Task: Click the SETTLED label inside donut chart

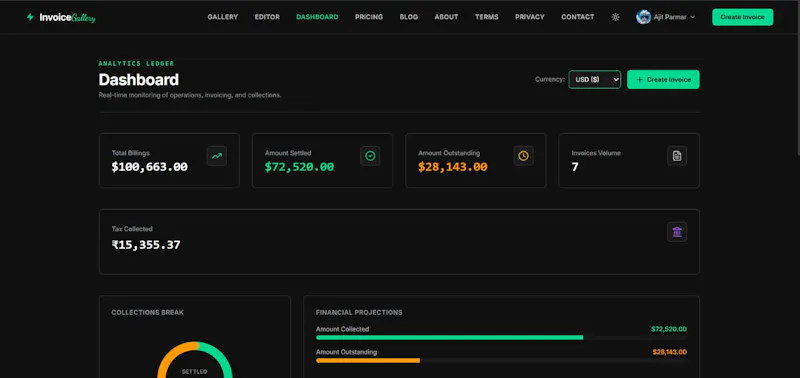Action: pyautogui.click(x=195, y=372)
